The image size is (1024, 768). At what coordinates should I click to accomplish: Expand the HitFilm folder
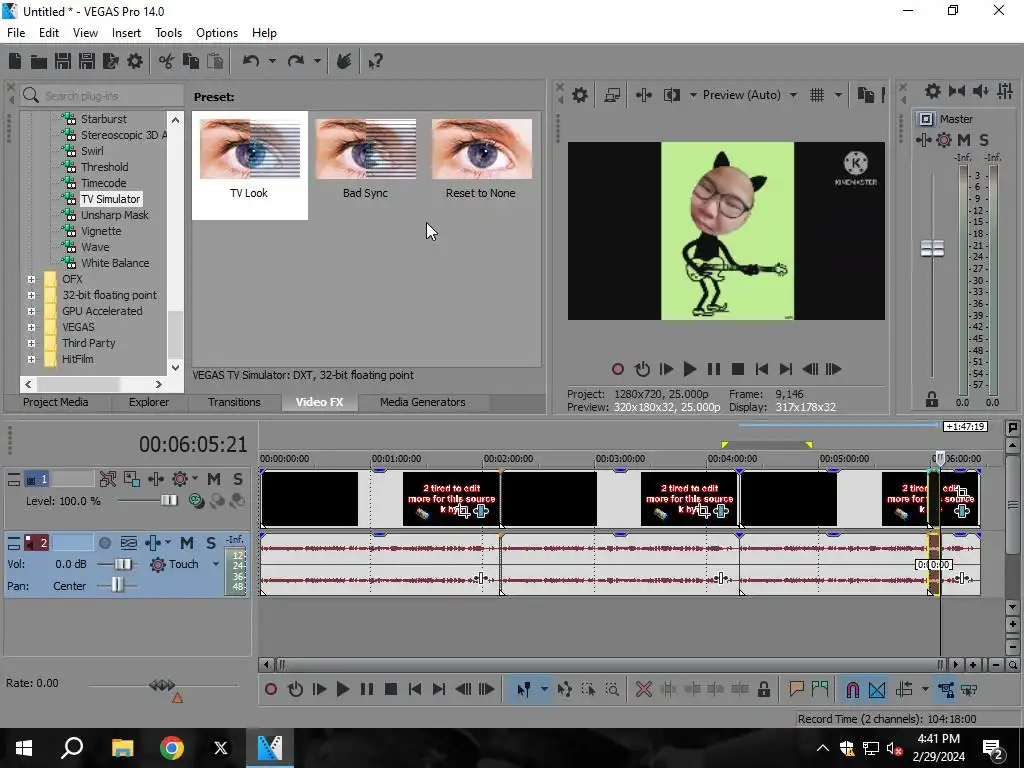[x=31, y=359]
